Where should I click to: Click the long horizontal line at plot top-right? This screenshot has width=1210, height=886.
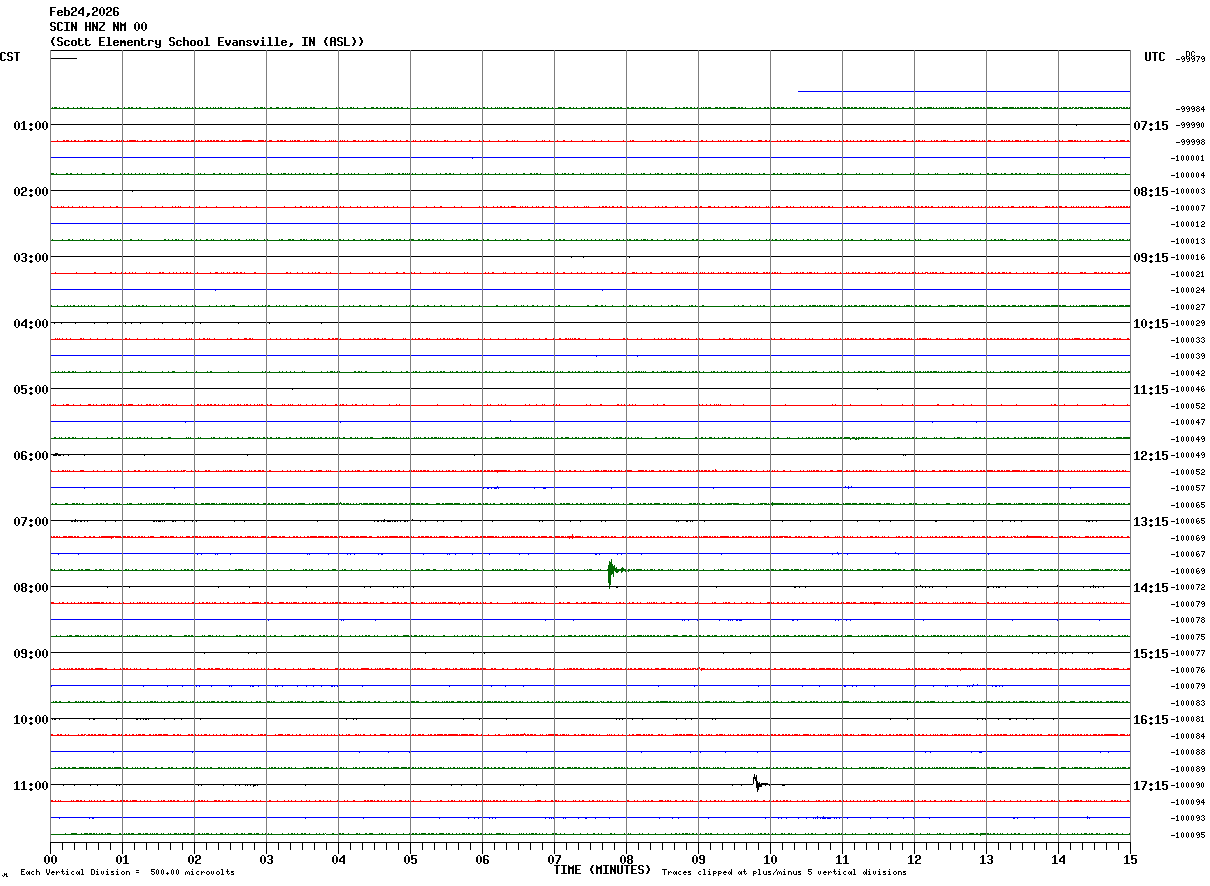[963, 92]
